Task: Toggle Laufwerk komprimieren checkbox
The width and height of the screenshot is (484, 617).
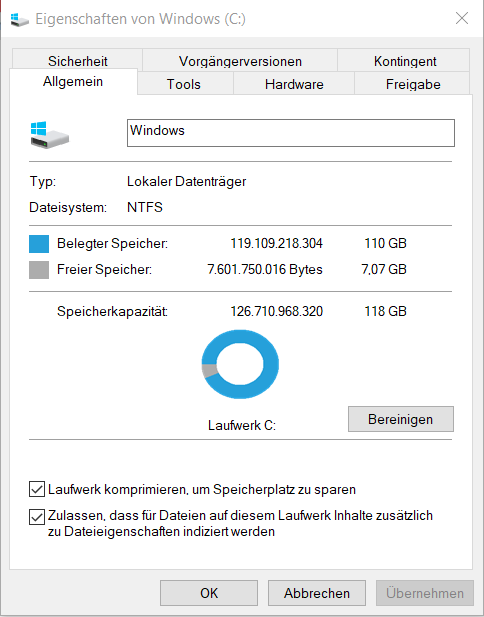Action: [x=37, y=490]
